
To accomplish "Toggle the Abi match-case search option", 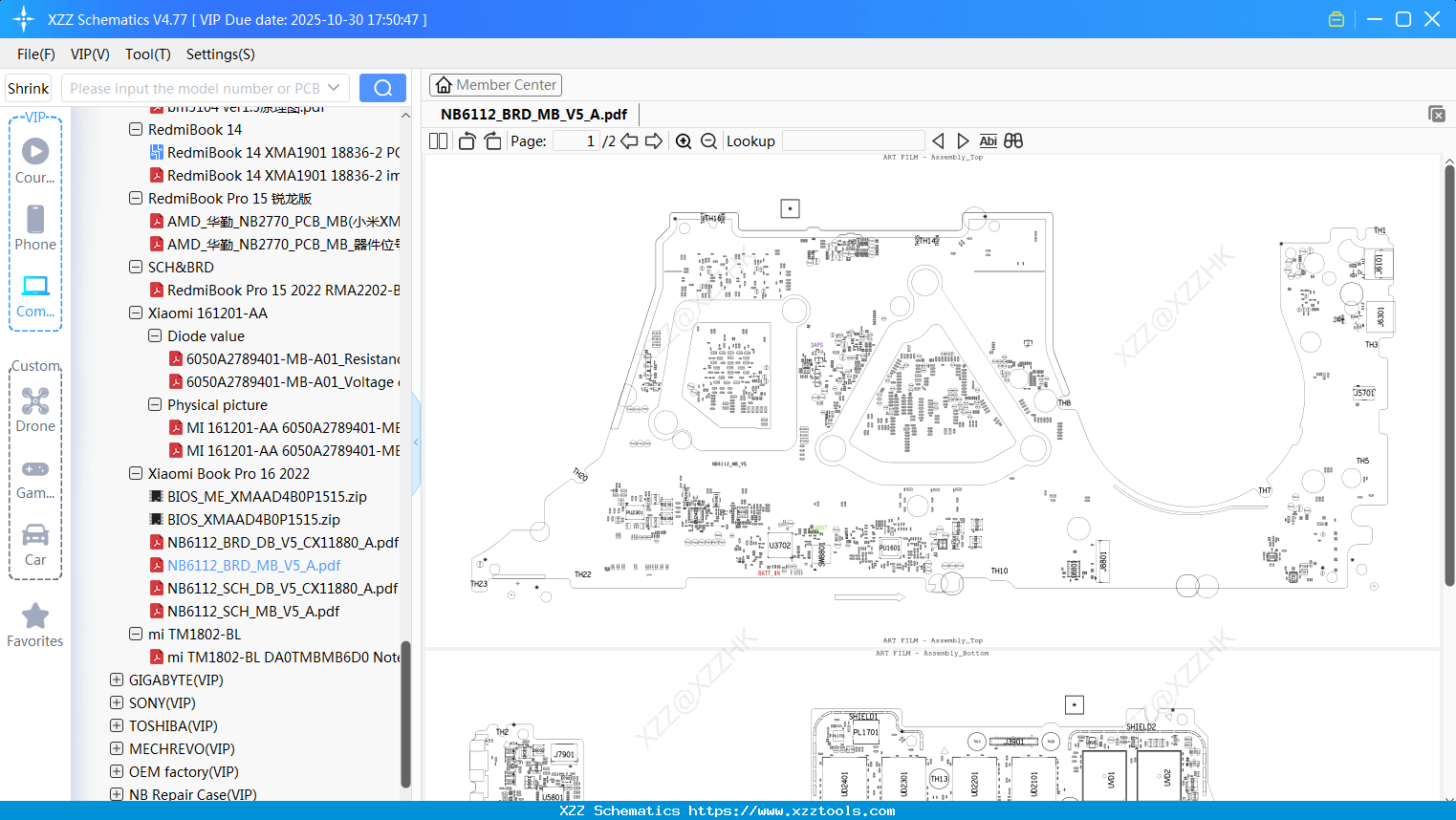I will (989, 141).
